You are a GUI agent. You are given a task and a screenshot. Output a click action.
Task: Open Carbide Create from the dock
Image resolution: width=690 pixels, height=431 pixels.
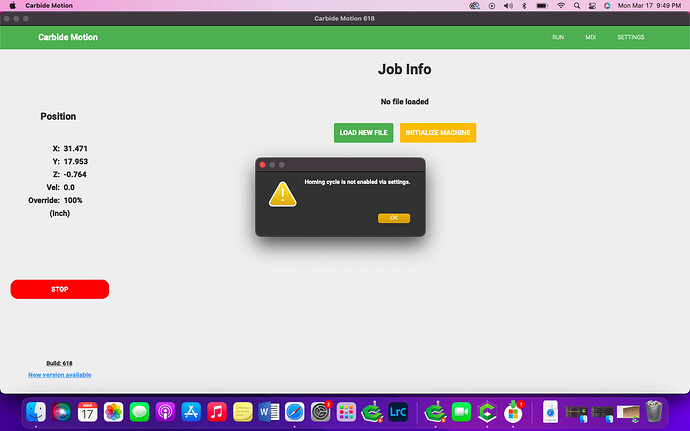487,412
